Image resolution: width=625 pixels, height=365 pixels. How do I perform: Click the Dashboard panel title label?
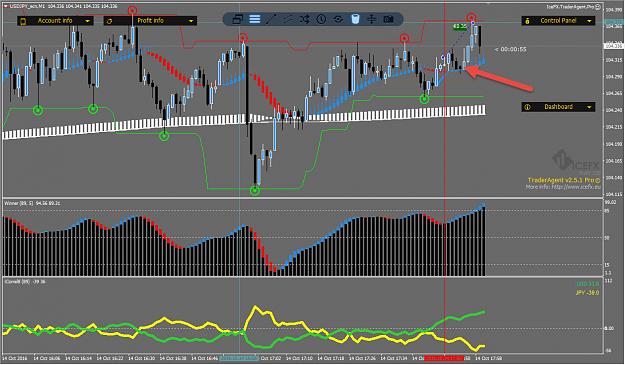tap(558, 107)
